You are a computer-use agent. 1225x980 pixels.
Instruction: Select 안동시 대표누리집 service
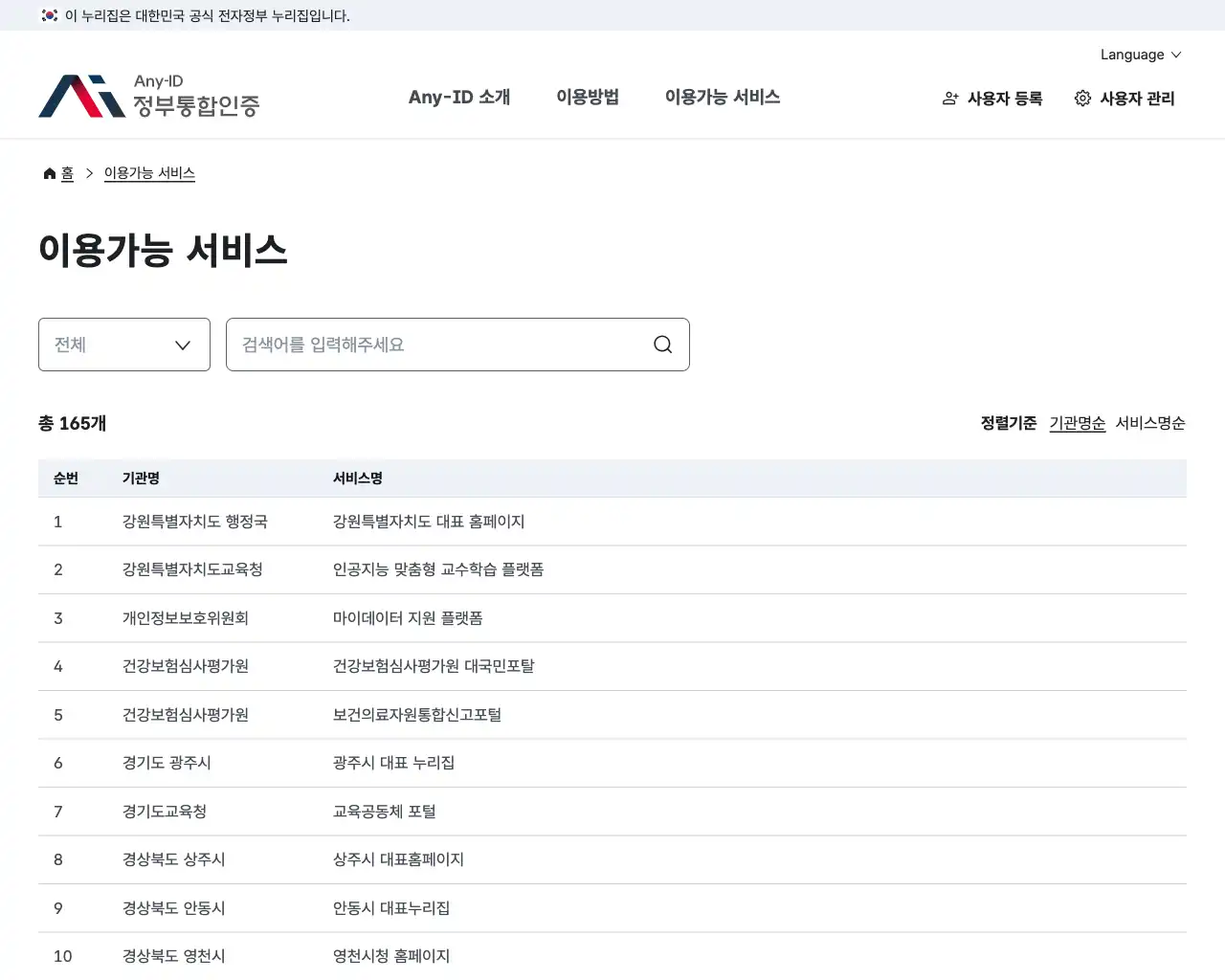click(391, 908)
